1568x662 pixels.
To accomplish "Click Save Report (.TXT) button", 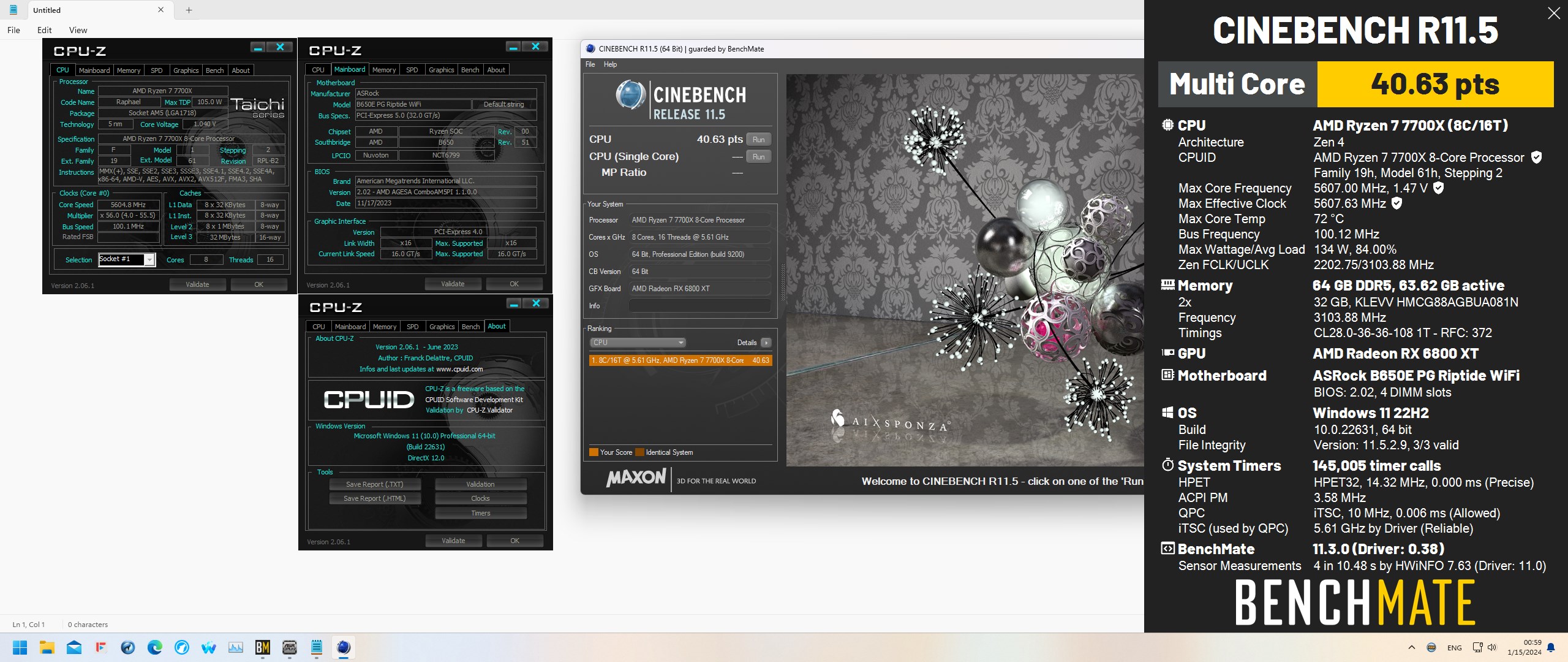I will point(374,484).
